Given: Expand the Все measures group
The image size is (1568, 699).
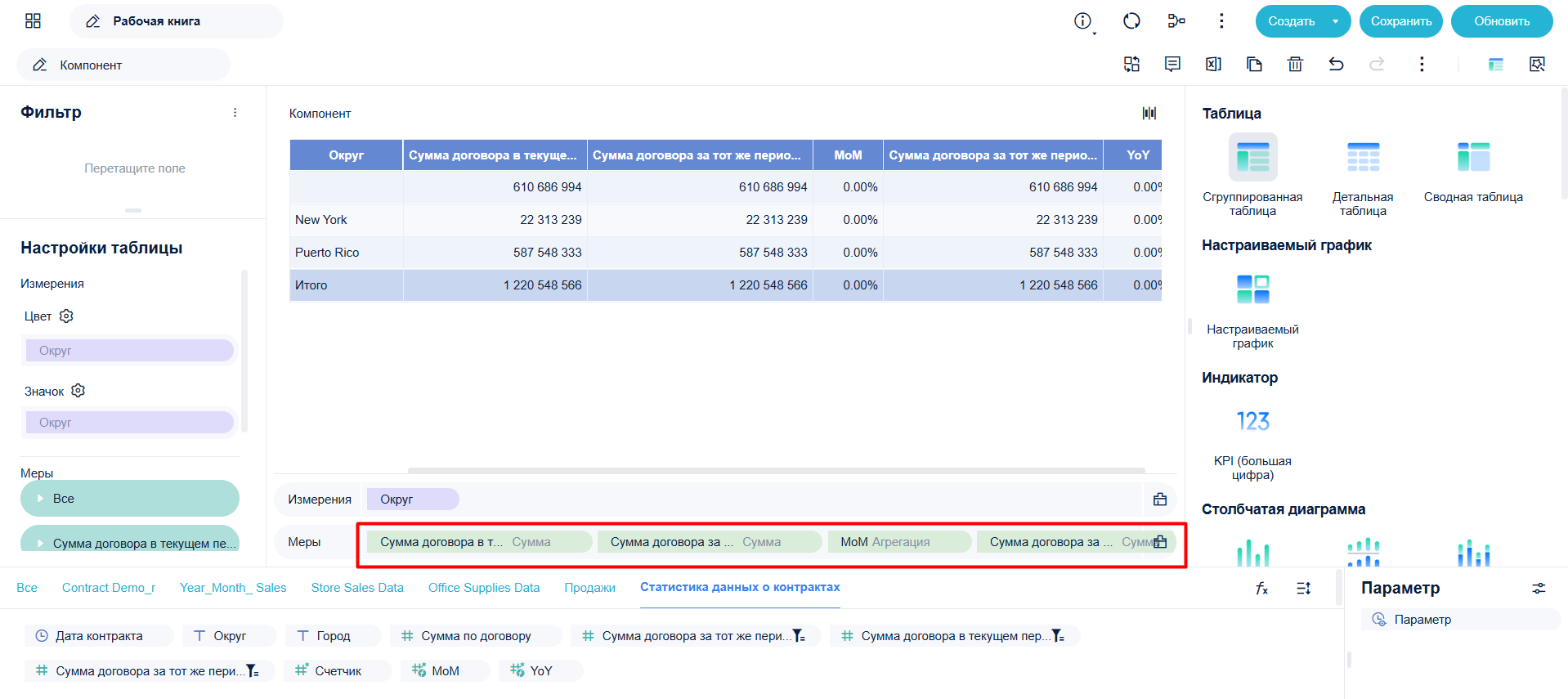Looking at the screenshot, I should [130, 498].
